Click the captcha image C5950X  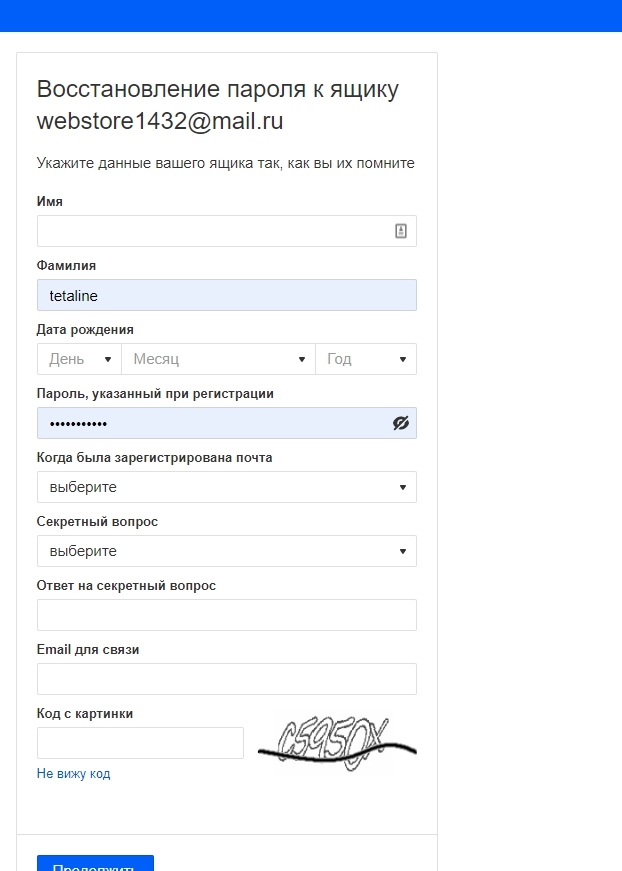[x=337, y=743]
